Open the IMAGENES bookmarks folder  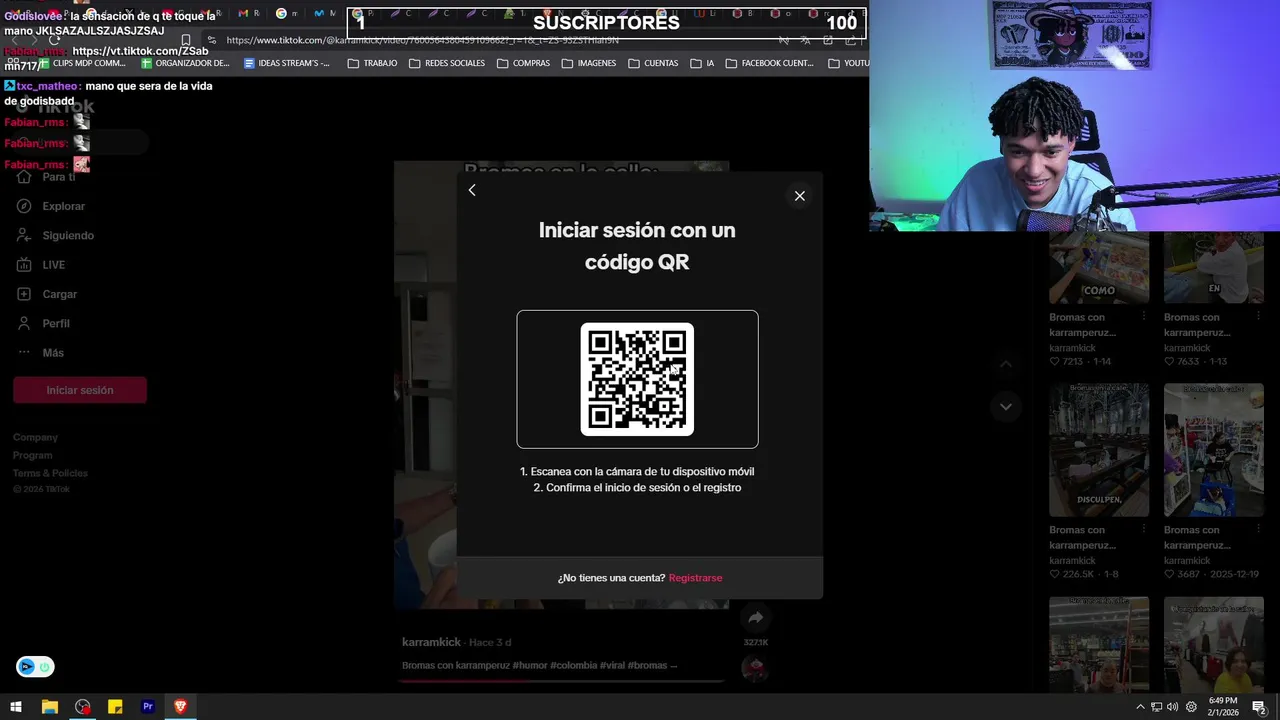(x=588, y=63)
